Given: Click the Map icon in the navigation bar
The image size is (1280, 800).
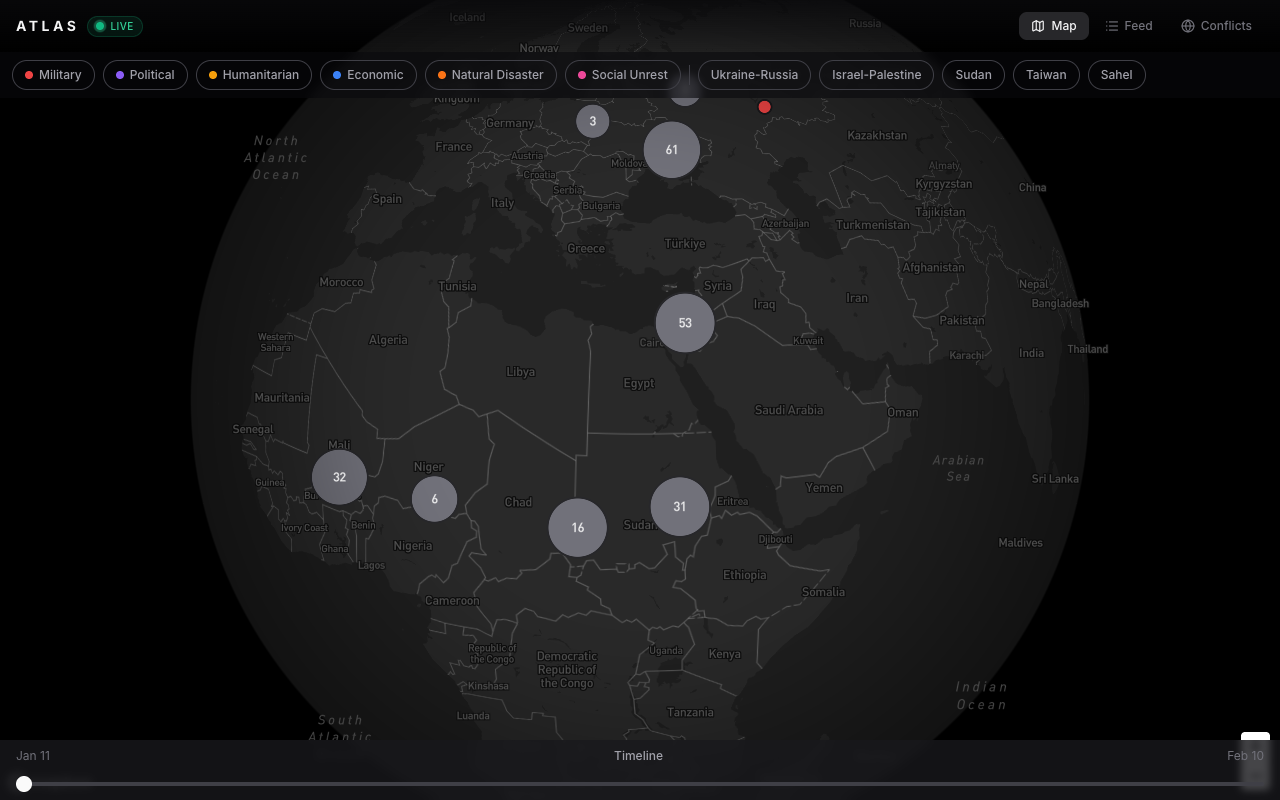Looking at the screenshot, I should 1038,26.
